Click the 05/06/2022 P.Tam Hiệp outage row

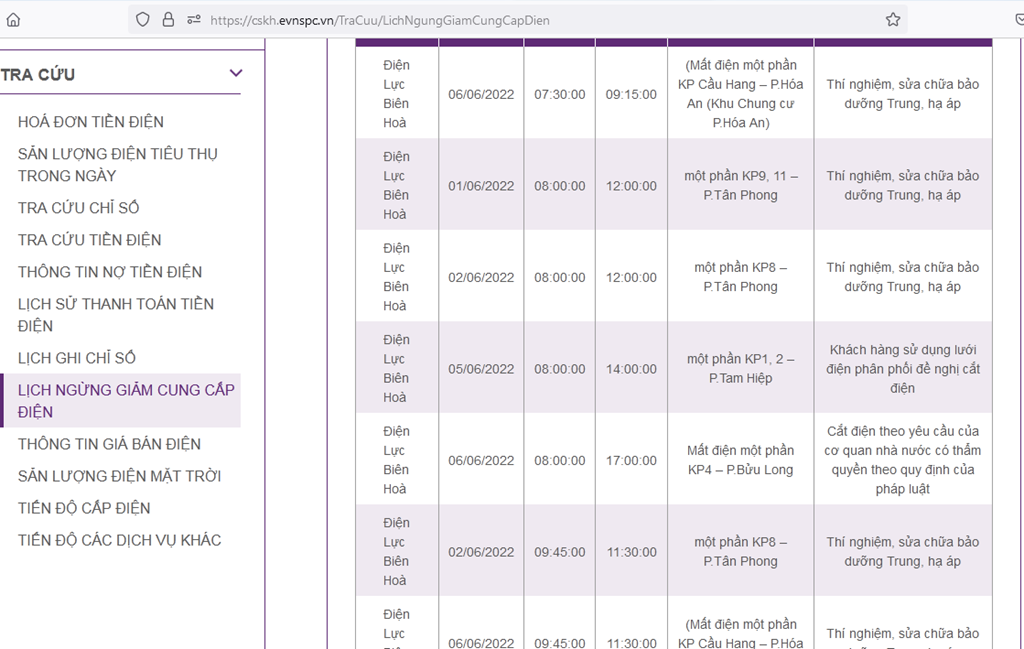click(674, 368)
